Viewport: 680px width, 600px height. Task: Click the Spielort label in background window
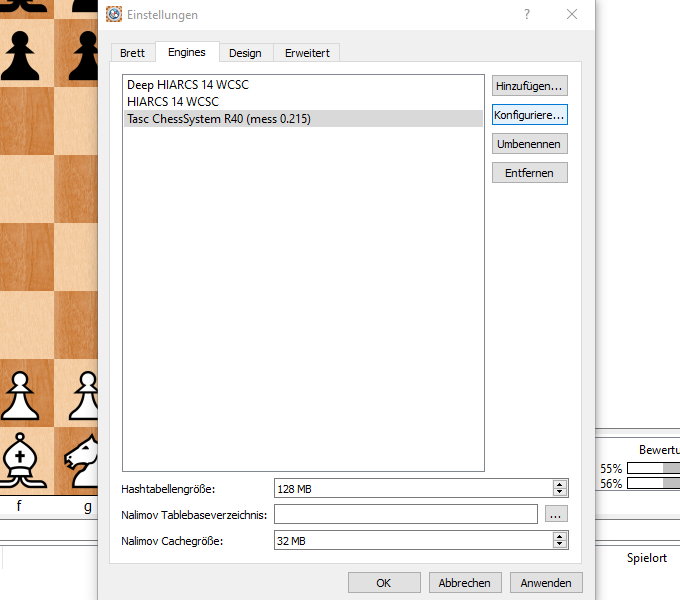pyautogui.click(x=647, y=558)
